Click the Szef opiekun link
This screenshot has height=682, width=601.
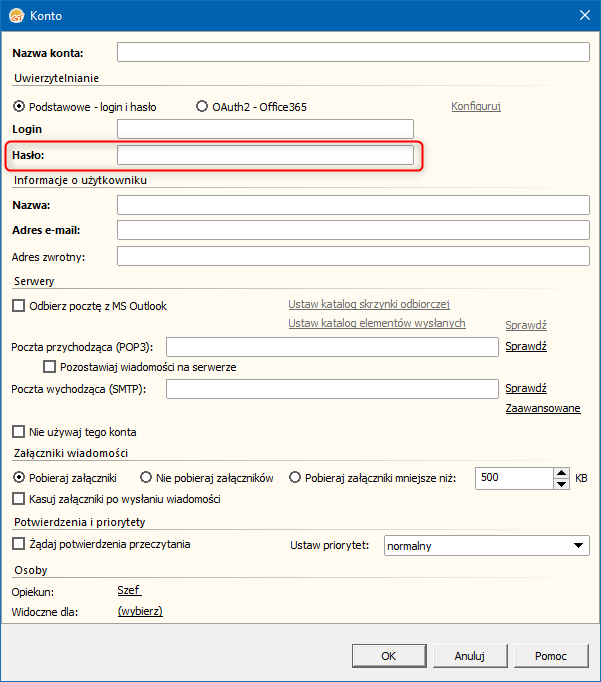[129, 590]
